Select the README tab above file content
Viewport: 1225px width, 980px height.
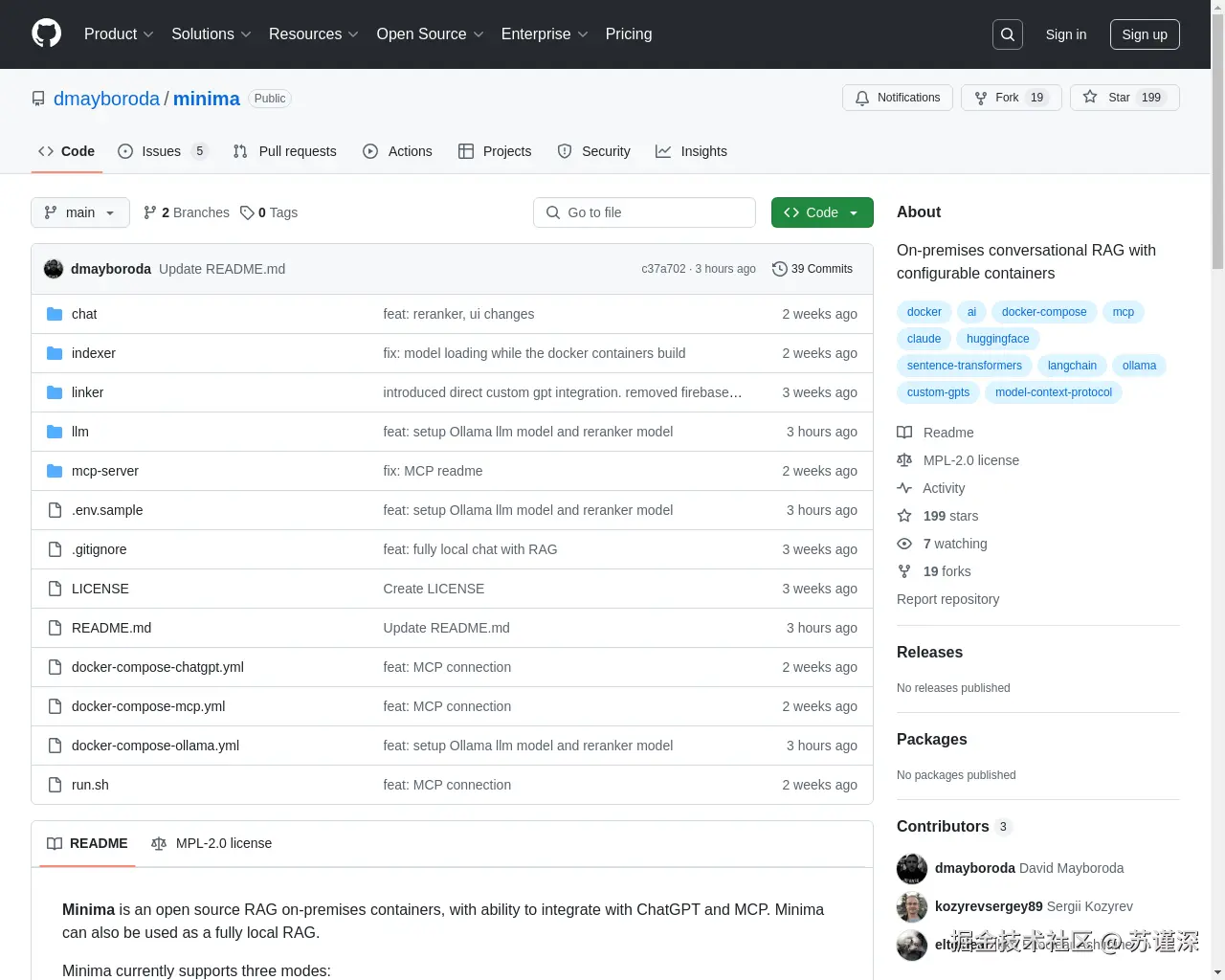[x=87, y=843]
